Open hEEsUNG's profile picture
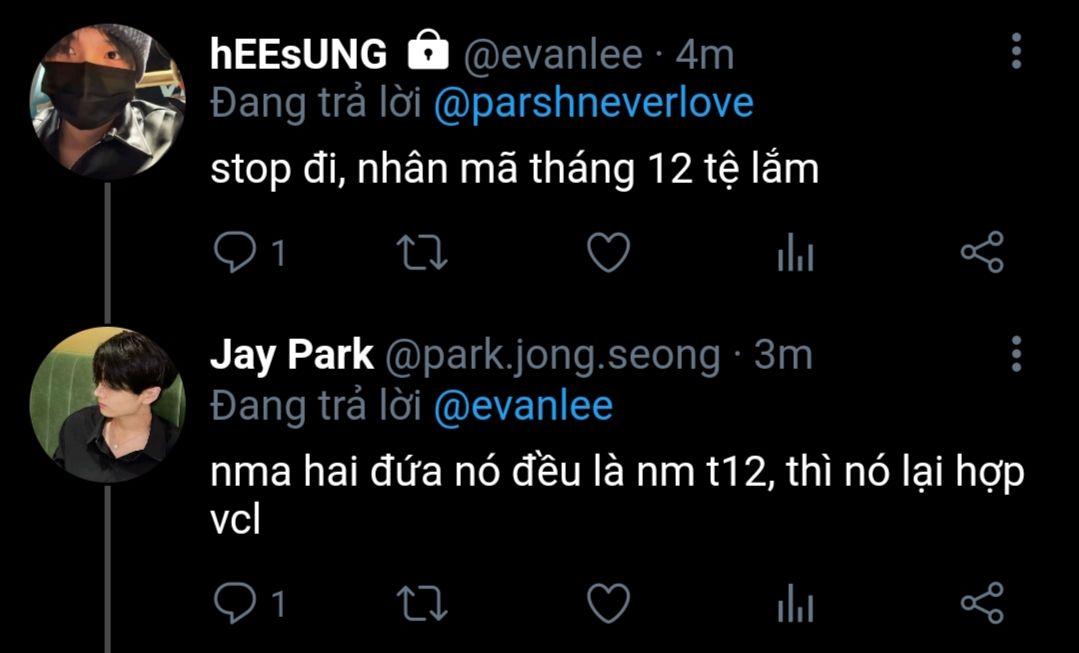 (107, 101)
